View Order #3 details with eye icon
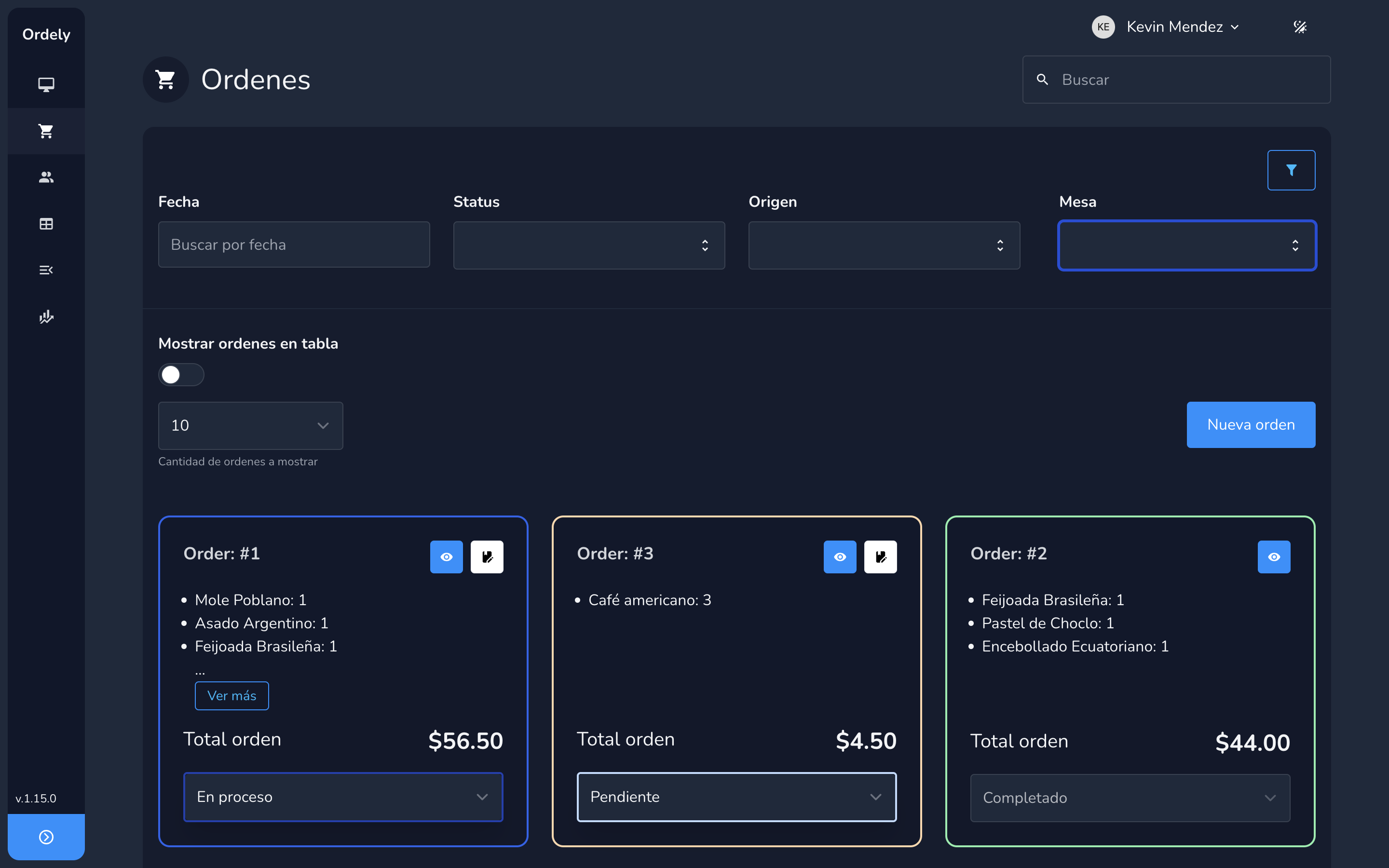Image resolution: width=1389 pixels, height=868 pixels. coord(840,557)
